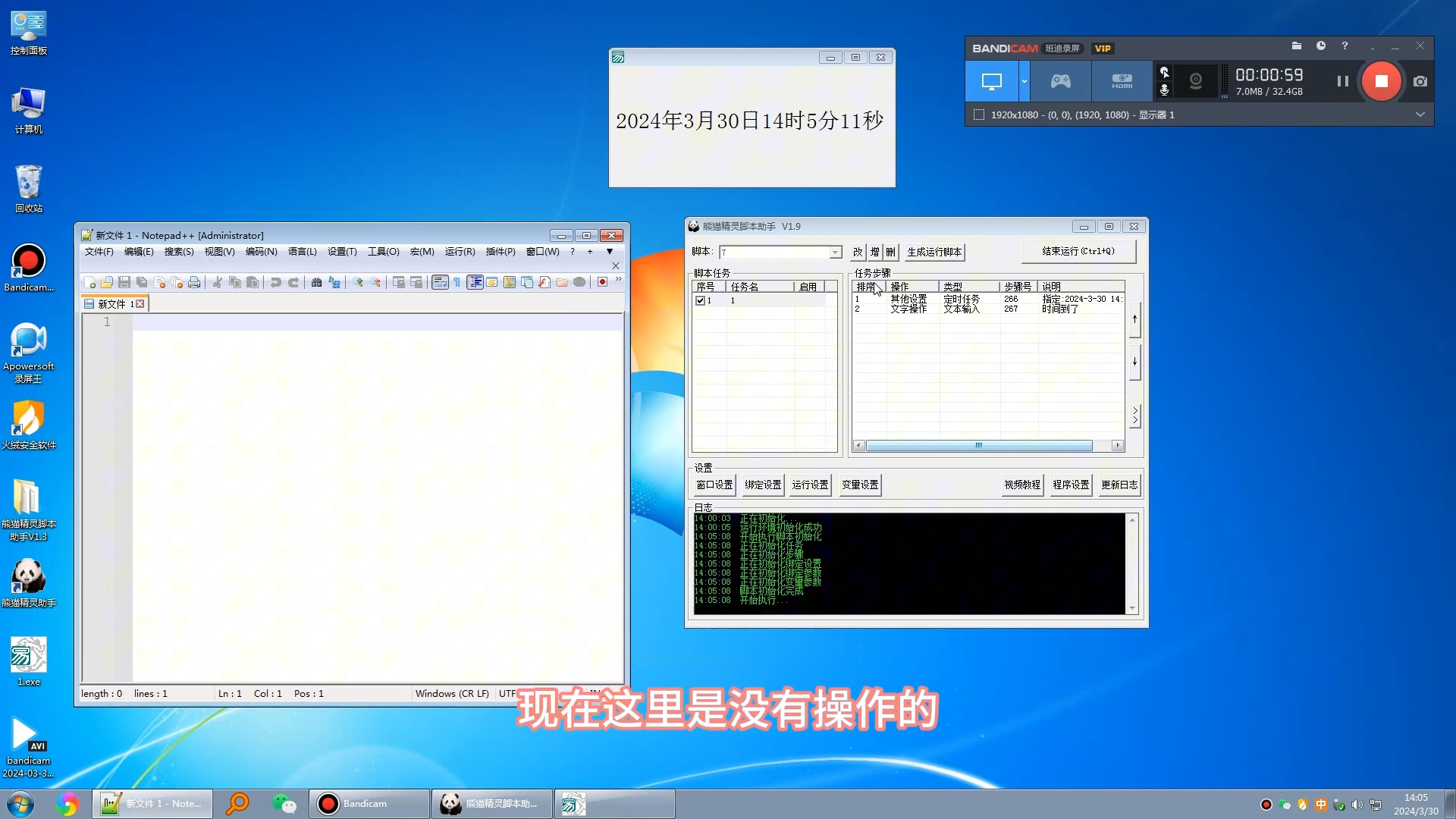The image size is (1456, 819).
Task: Click the macro record icon in Notepad++
Action: pos(603,282)
